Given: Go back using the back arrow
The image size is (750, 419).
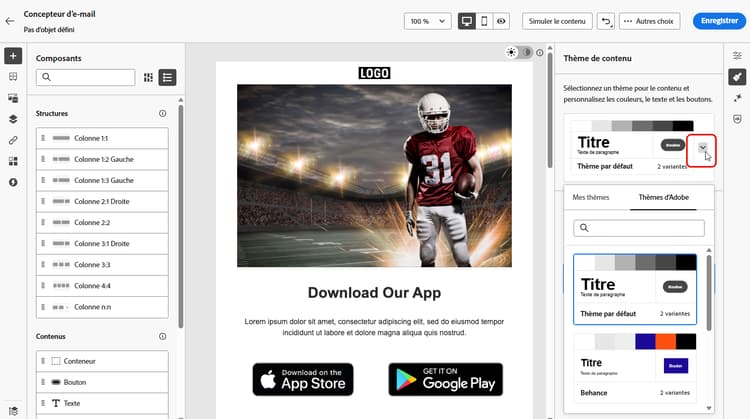Looking at the screenshot, I should pyautogui.click(x=10, y=21).
